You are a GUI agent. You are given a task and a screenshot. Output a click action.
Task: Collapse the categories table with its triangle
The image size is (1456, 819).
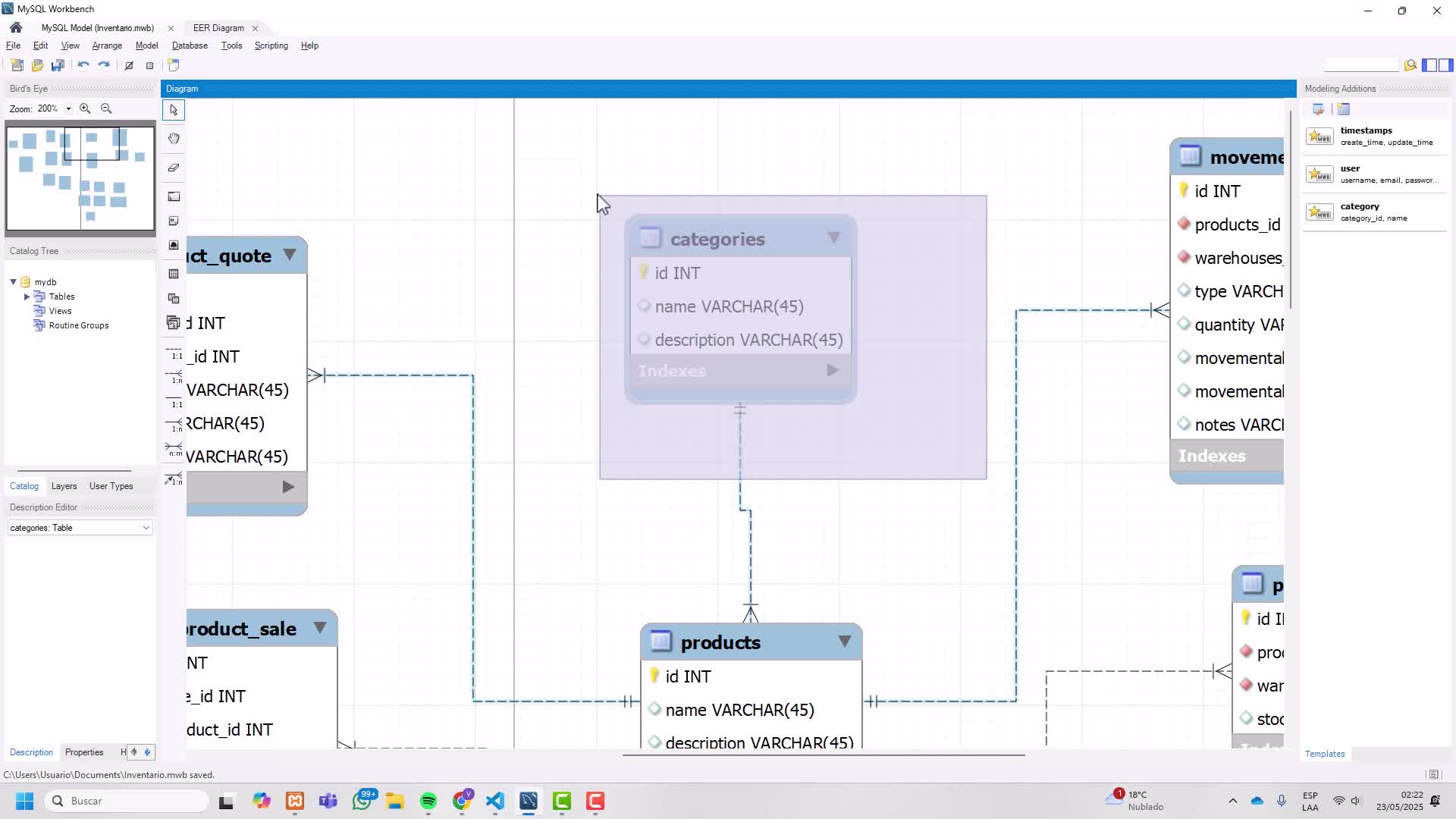834,238
